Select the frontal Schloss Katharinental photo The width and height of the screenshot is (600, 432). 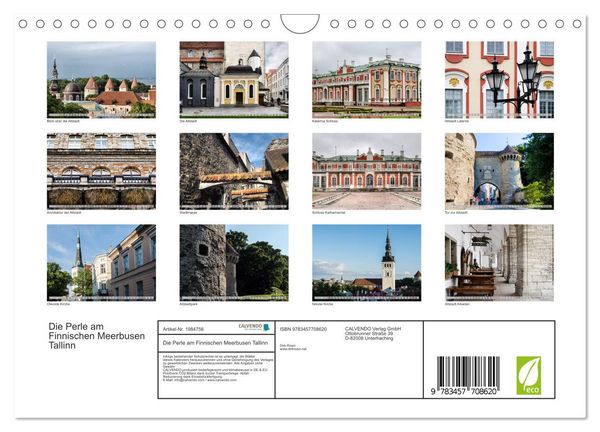(367, 171)
